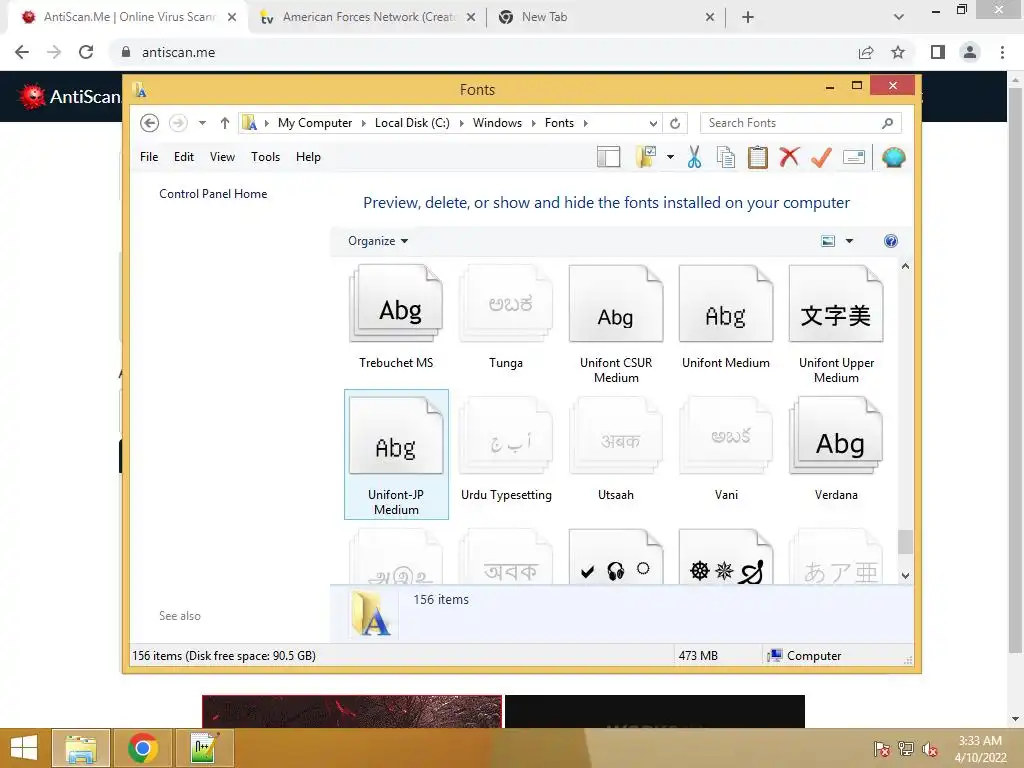The width and height of the screenshot is (1024, 768).
Task: Click the red X Delete toolbar icon
Action: pyautogui.click(x=789, y=157)
